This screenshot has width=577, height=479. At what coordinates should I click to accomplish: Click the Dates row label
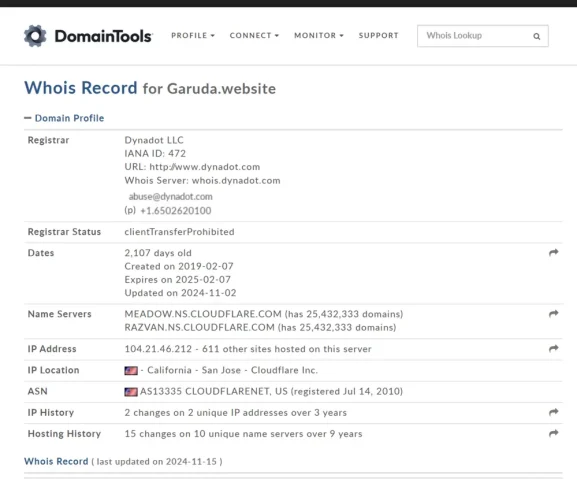pos(41,253)
